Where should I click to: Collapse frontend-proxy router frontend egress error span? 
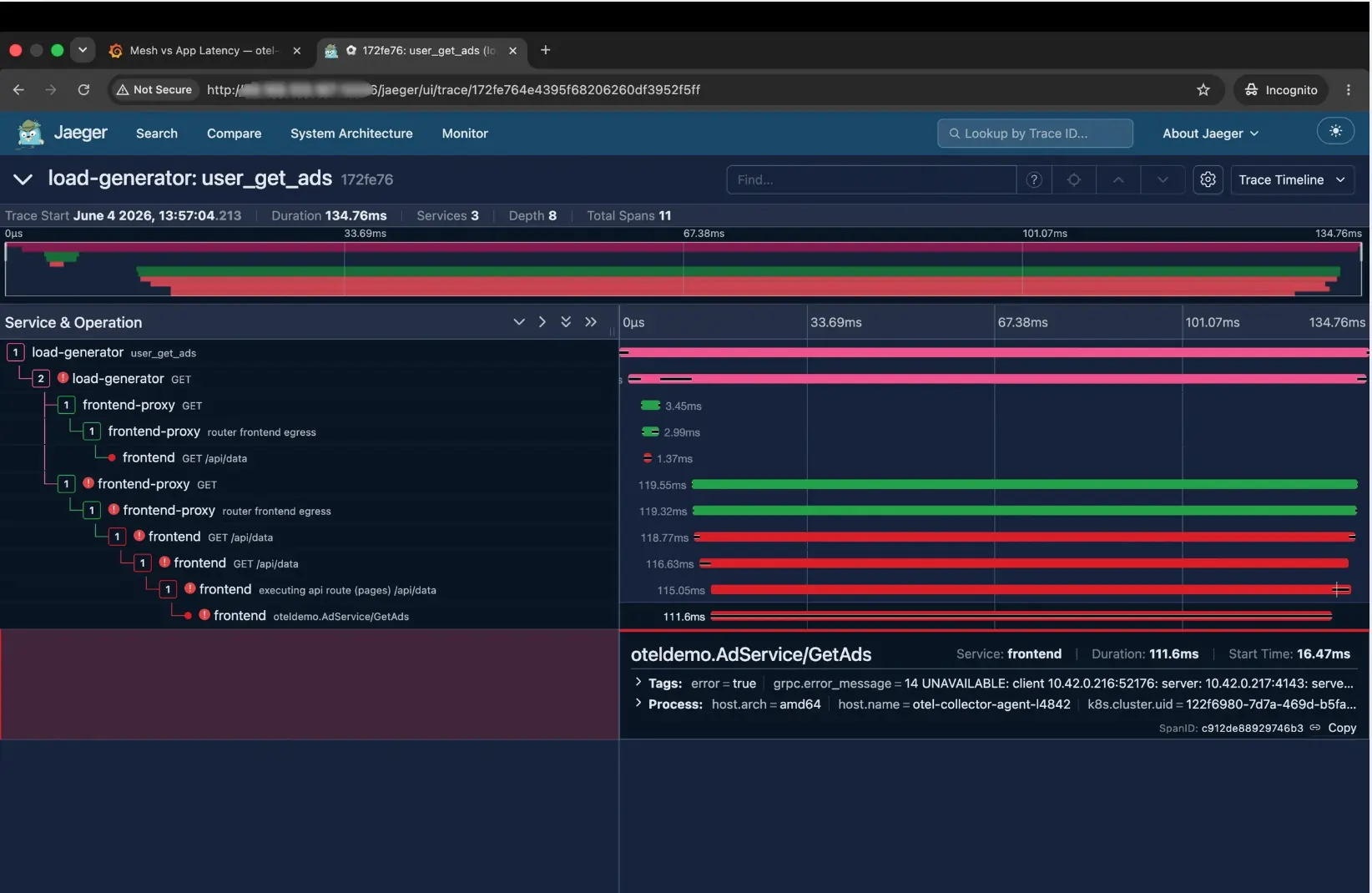coord(92,510)
